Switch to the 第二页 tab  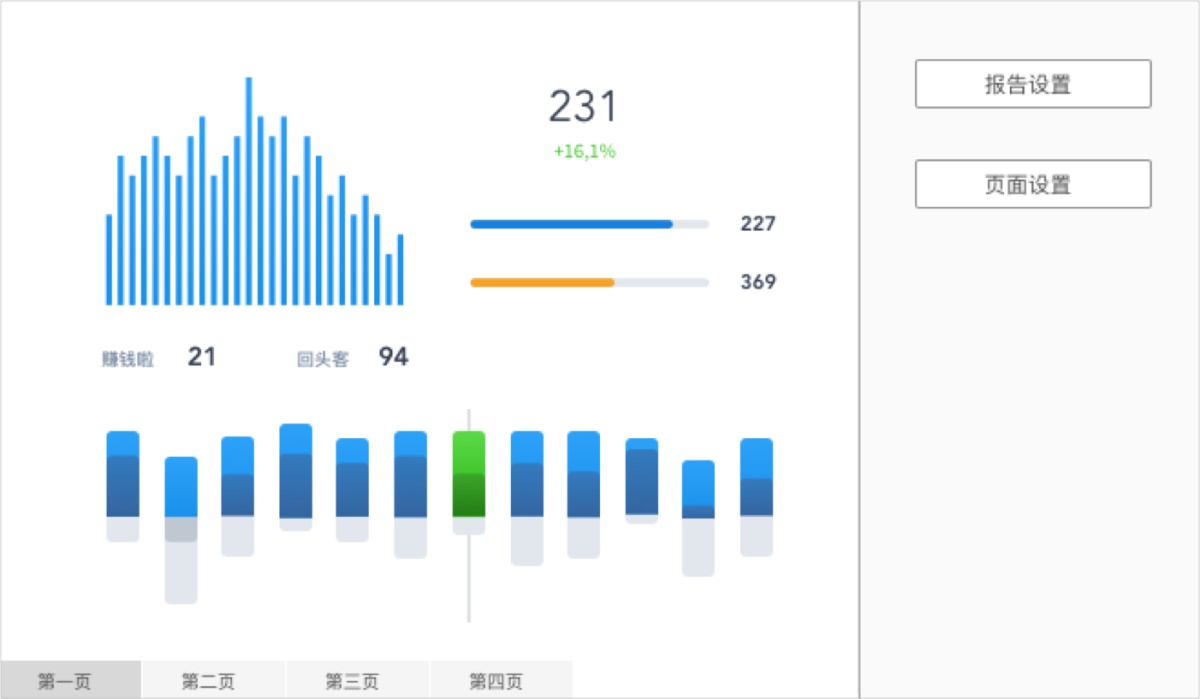click(214, 680)
